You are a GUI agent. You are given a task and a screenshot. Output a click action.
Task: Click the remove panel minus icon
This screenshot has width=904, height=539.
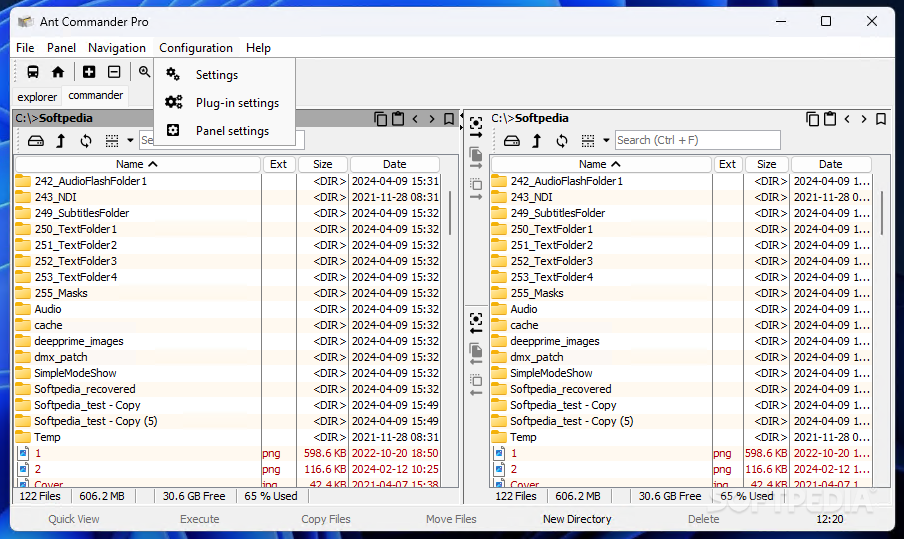[x=114, y=72]
